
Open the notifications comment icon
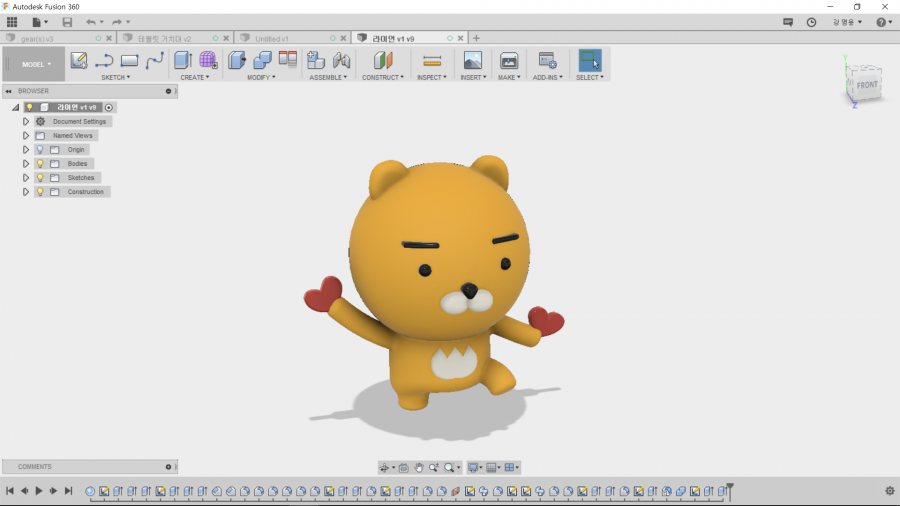[788, 22]
